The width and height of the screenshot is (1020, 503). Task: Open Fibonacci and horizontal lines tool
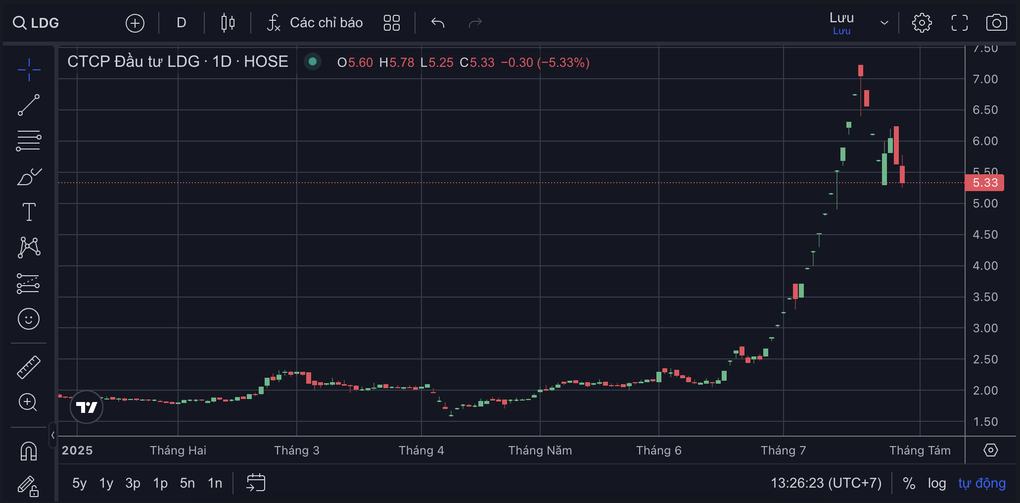tap(29, 141)
